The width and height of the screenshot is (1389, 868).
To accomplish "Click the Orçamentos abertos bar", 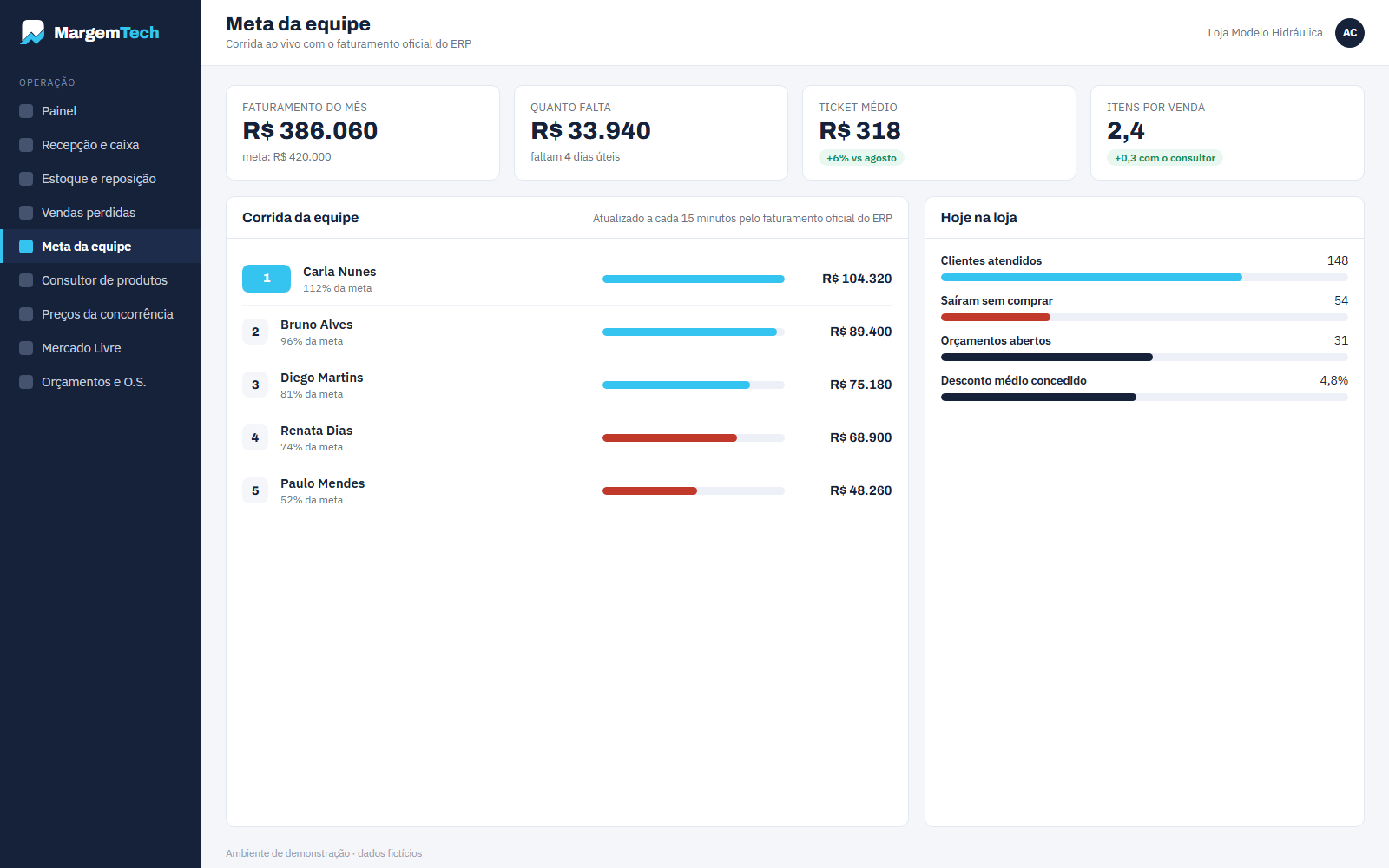I will click(x=1144, y=358).
